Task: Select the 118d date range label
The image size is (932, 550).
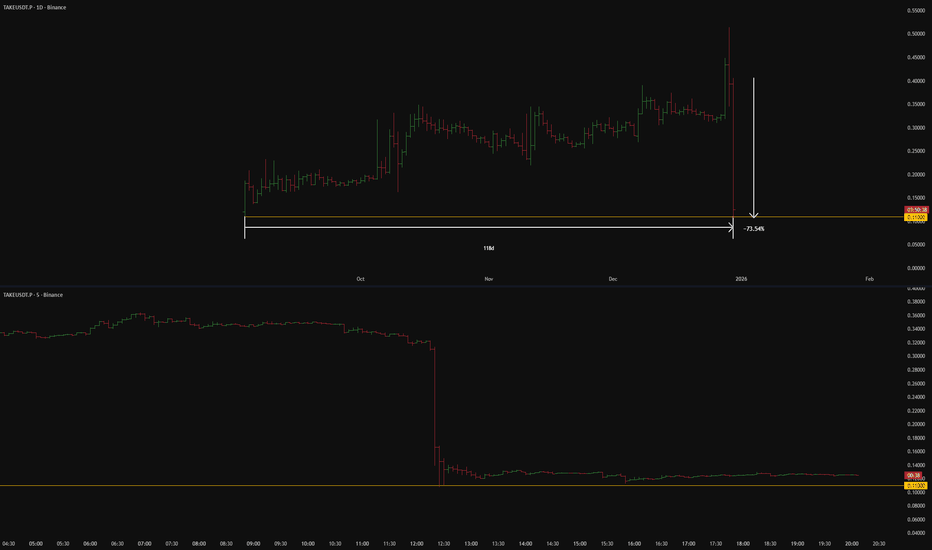Action: point(489,248)
